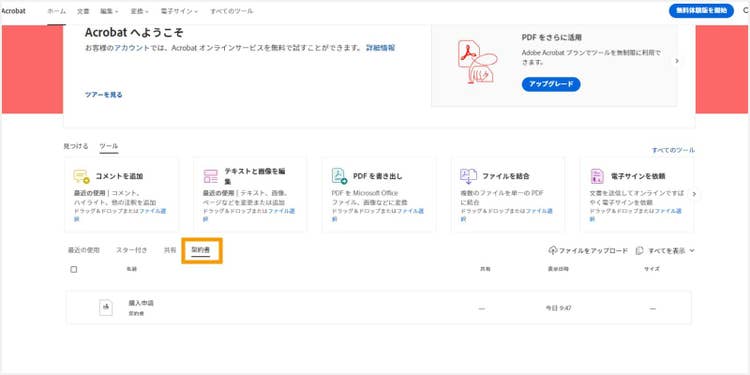Click the promo banner next chevron
The width and height of the screenshot is (750, 375).
pyautogui.click(x=677, y=61)
